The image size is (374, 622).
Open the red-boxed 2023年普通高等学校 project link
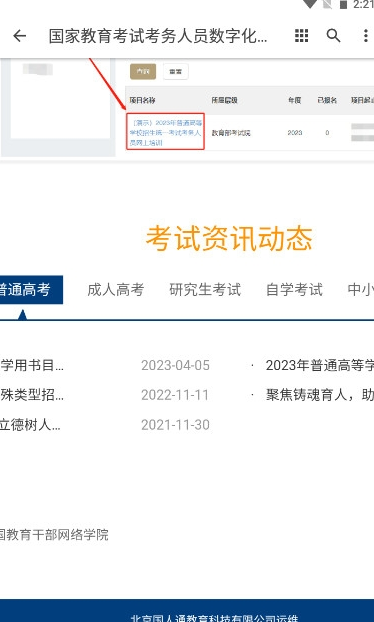(165, 132)
